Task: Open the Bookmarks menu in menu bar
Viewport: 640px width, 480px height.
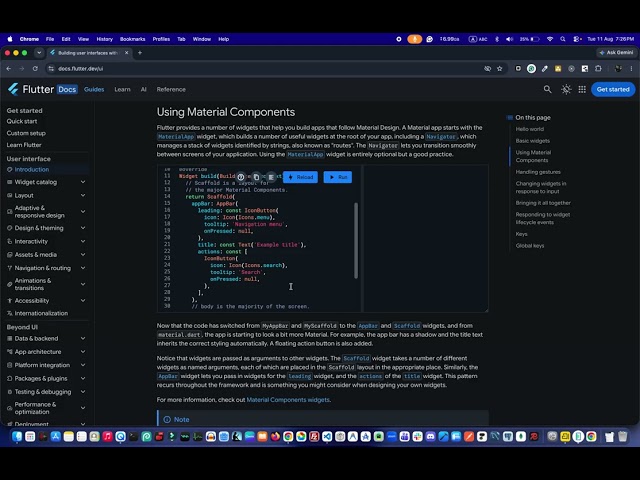Action: click(132, 39)
